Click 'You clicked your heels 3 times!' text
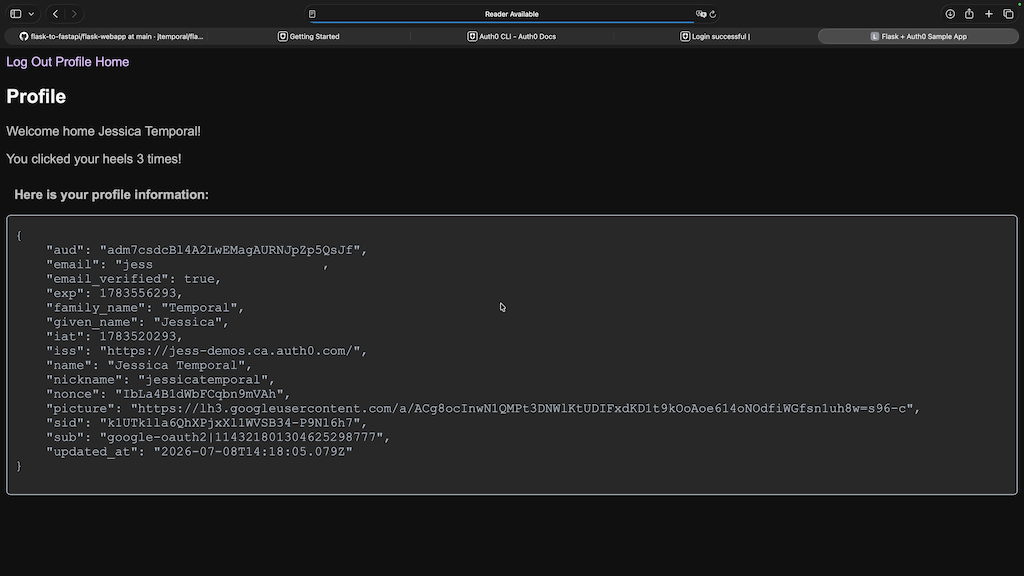The width and height of the screenshot is (1024, 576). [x=94, y=159]
